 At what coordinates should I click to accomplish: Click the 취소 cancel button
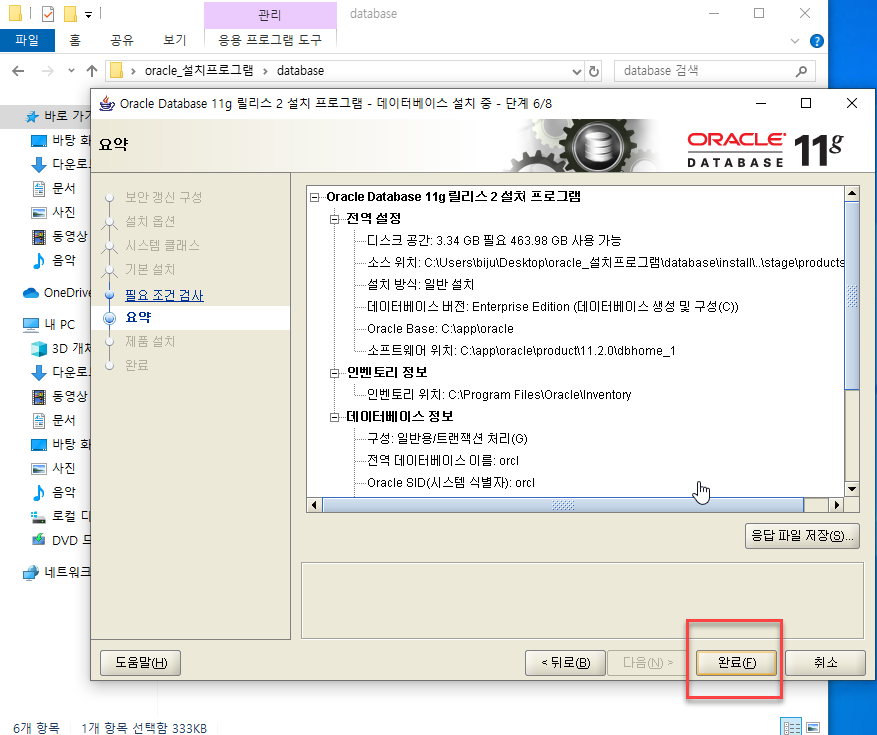(825, 663)
